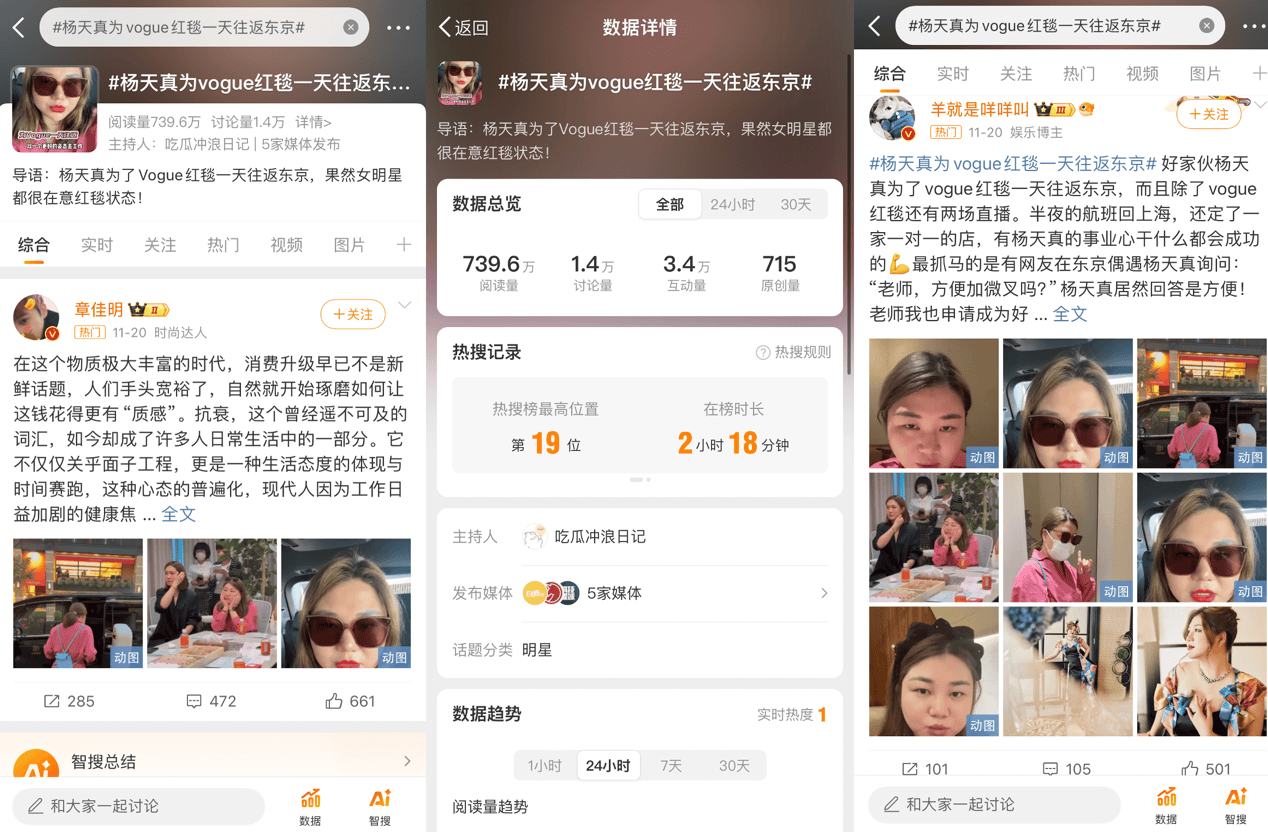
Task: Open 数据 icon in right panel bottom bar
Action: tap(1167, 805)
